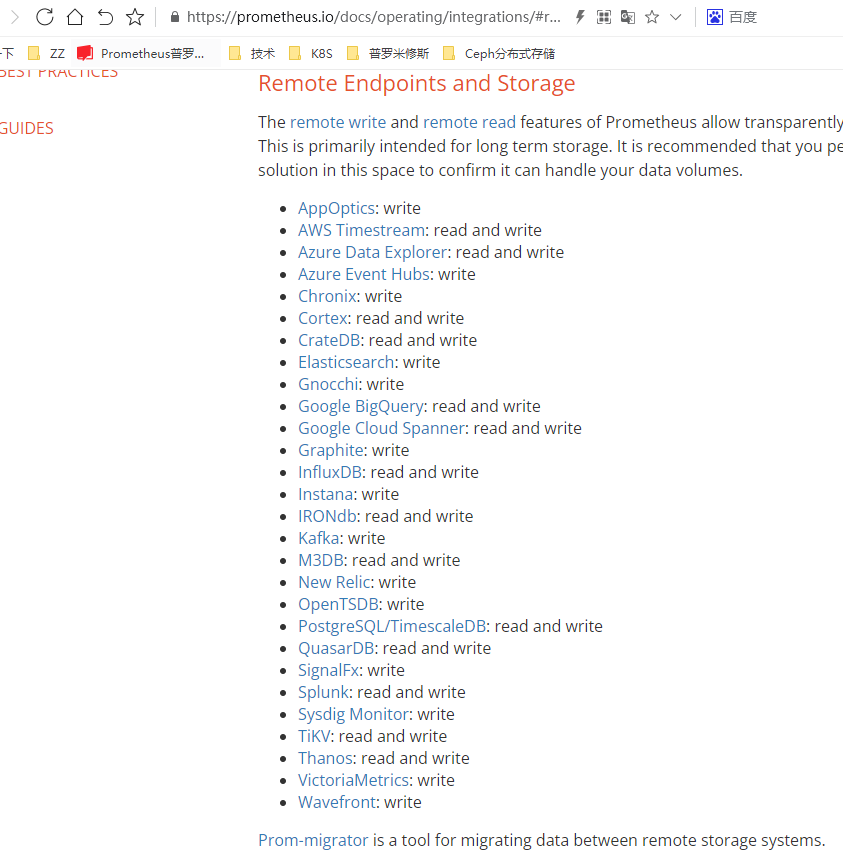Open the Ceph分布式存储 bookmark folder

tap(499, 53)
